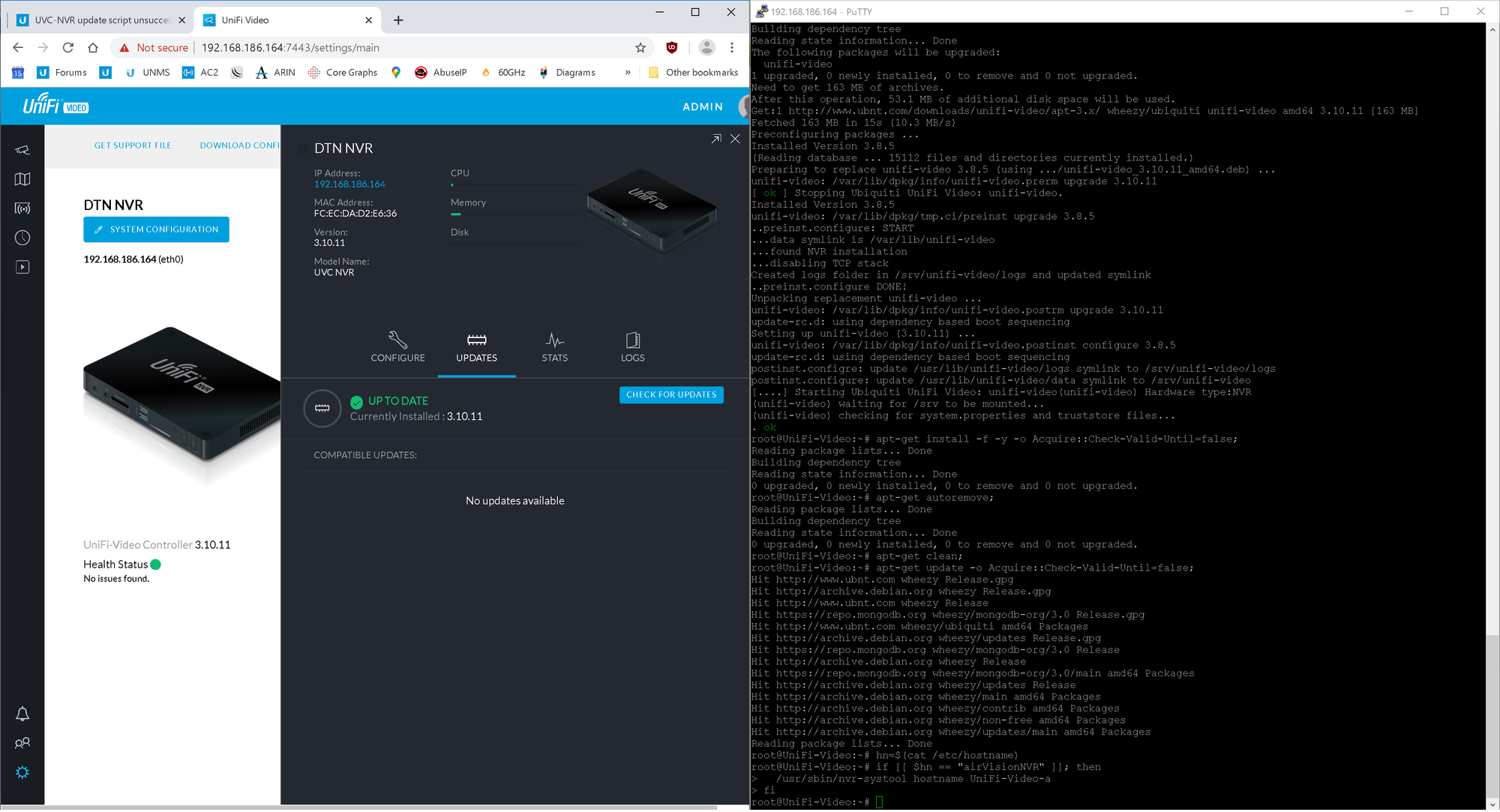Click SYSTEM CONFIGURATION button
The image size is (1500, 812).
point(156,229)
